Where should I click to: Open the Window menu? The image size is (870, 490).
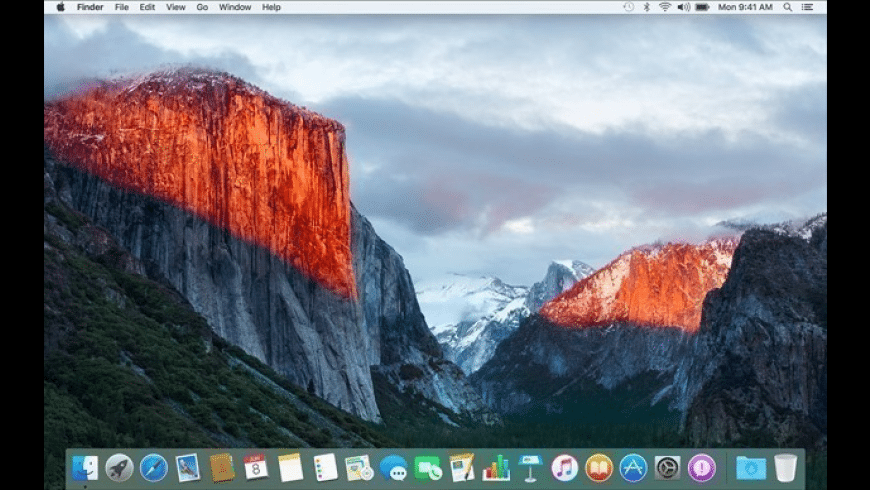[x=235, y=7]
